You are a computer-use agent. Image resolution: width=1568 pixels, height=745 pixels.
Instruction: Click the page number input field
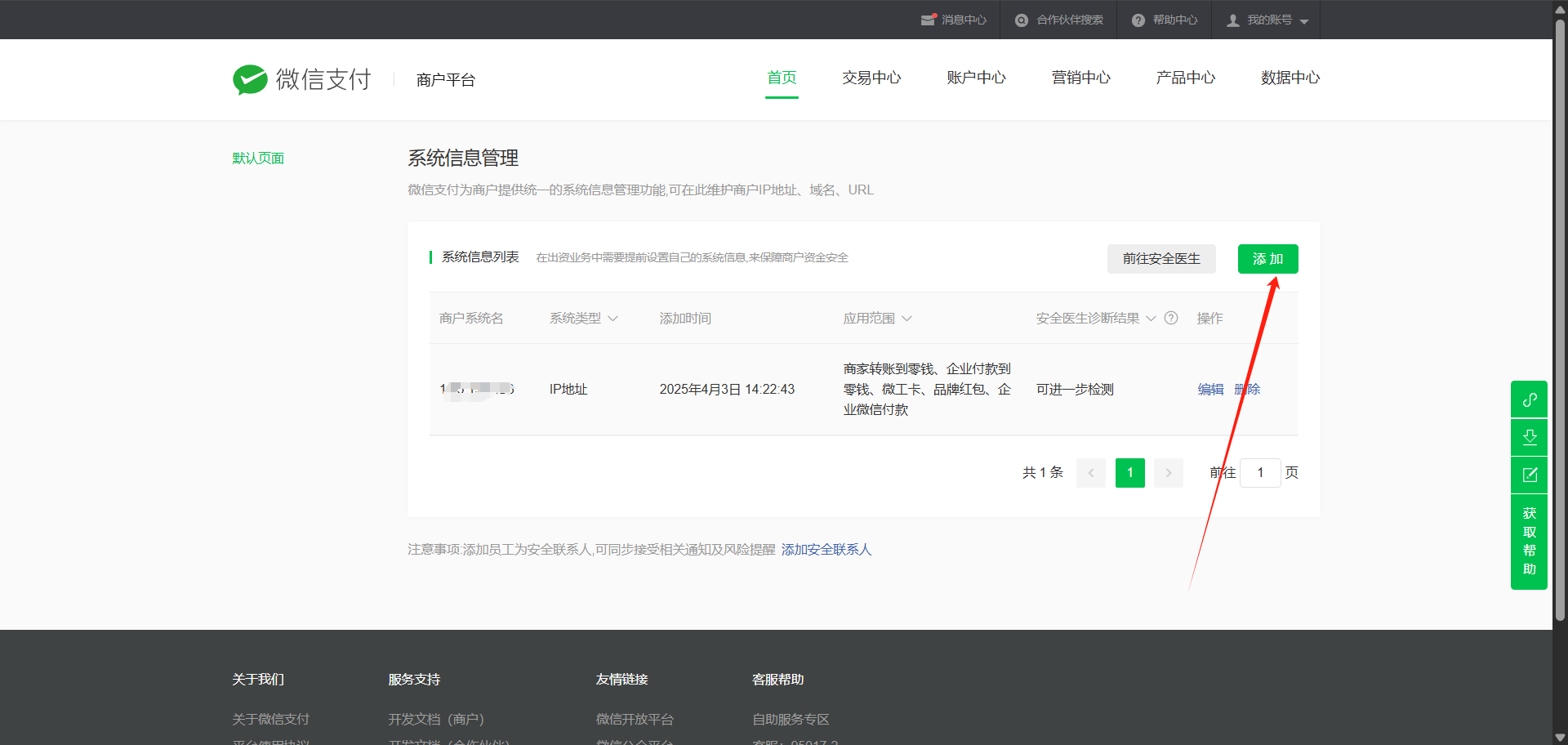pyautogui.click(x=1259, y=473)
